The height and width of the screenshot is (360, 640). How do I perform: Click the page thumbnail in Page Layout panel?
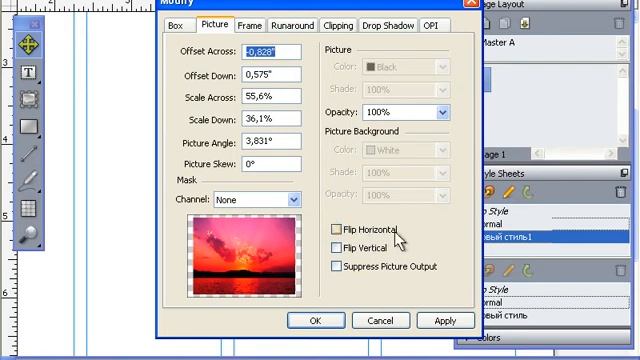click(487, 80)
